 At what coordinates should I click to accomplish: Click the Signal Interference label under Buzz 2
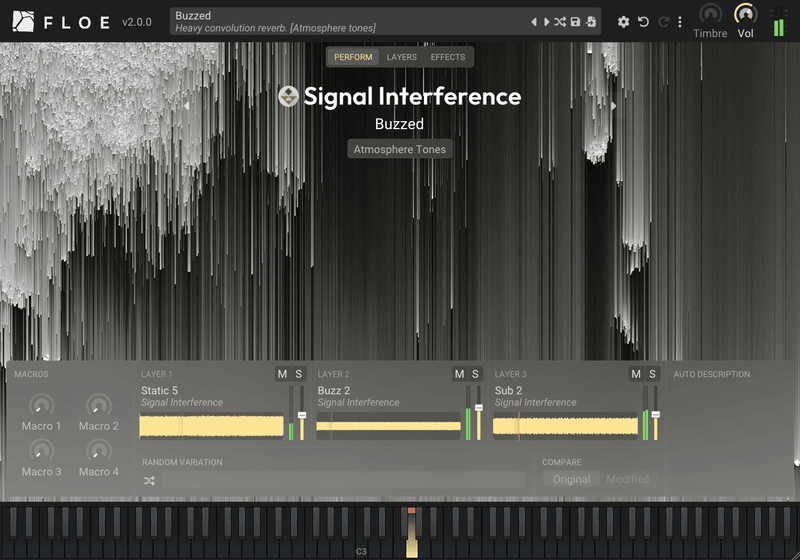tap(358, 402)
